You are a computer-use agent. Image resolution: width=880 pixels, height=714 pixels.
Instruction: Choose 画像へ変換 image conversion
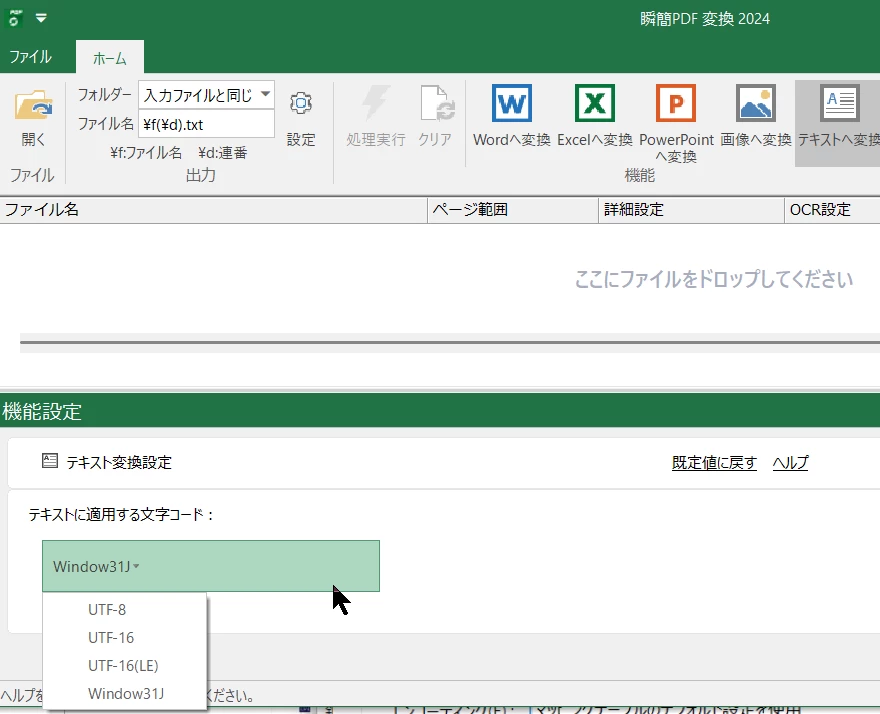coord(755,117)
